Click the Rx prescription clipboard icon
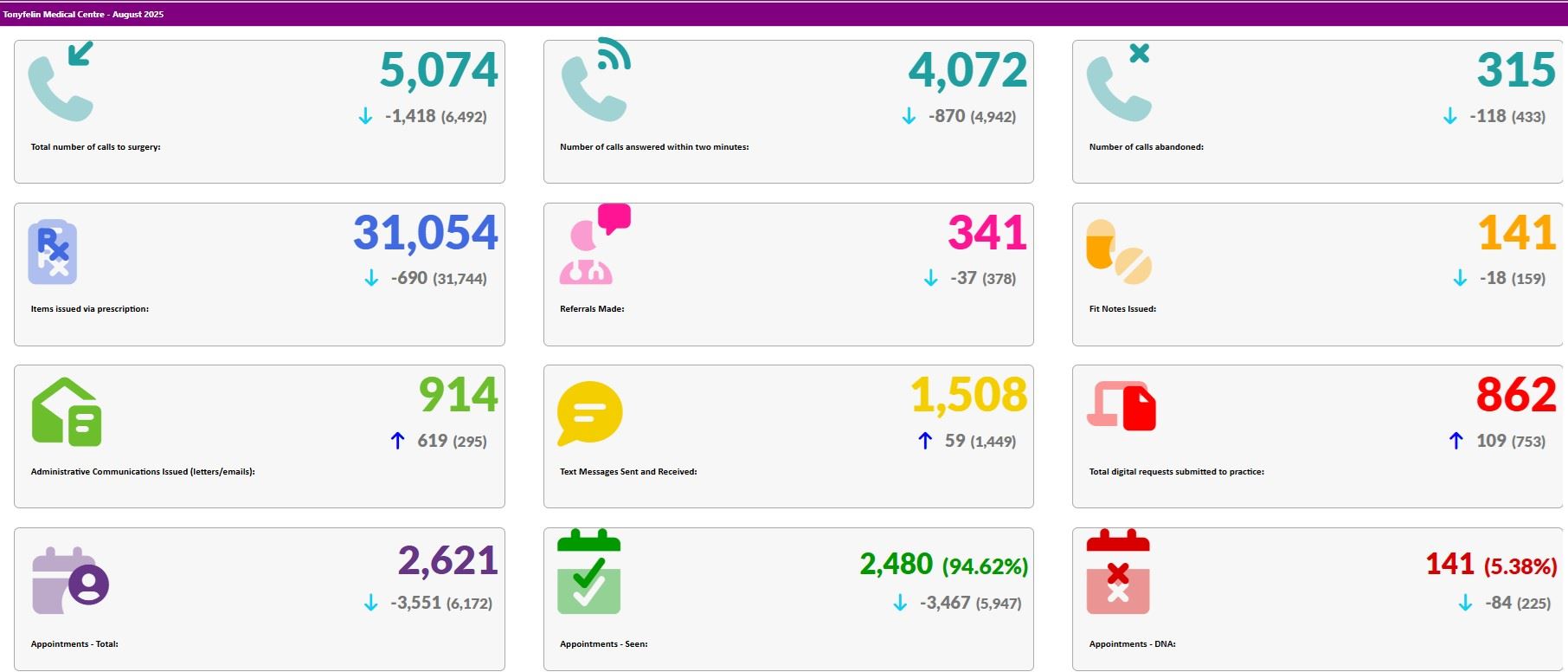Screen dimensions: 1568x672 [x=53, y=252]
